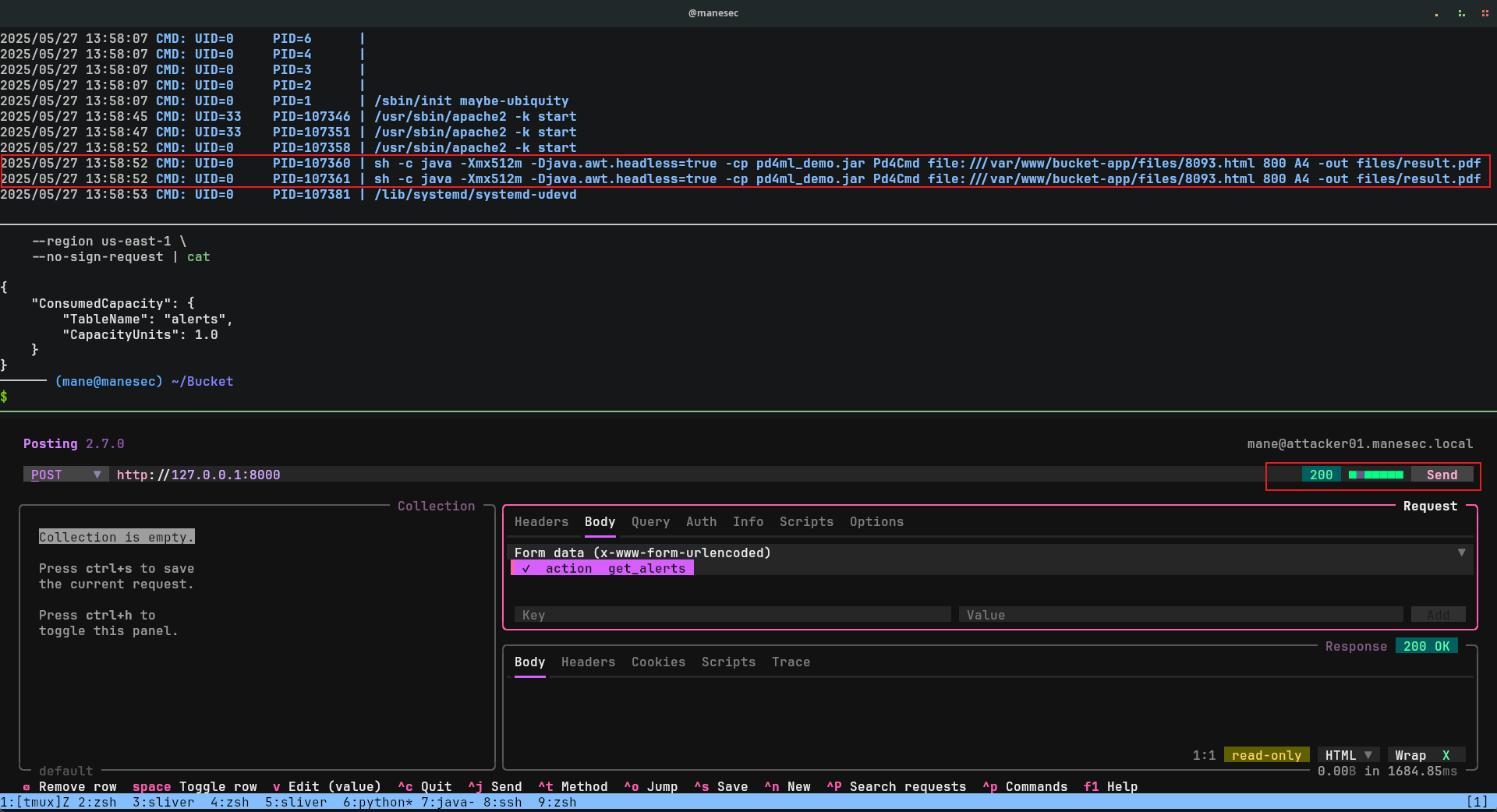
Task: Click the 200 OK response status badge
Action: pyautogui.click(x=1426, y=646)
